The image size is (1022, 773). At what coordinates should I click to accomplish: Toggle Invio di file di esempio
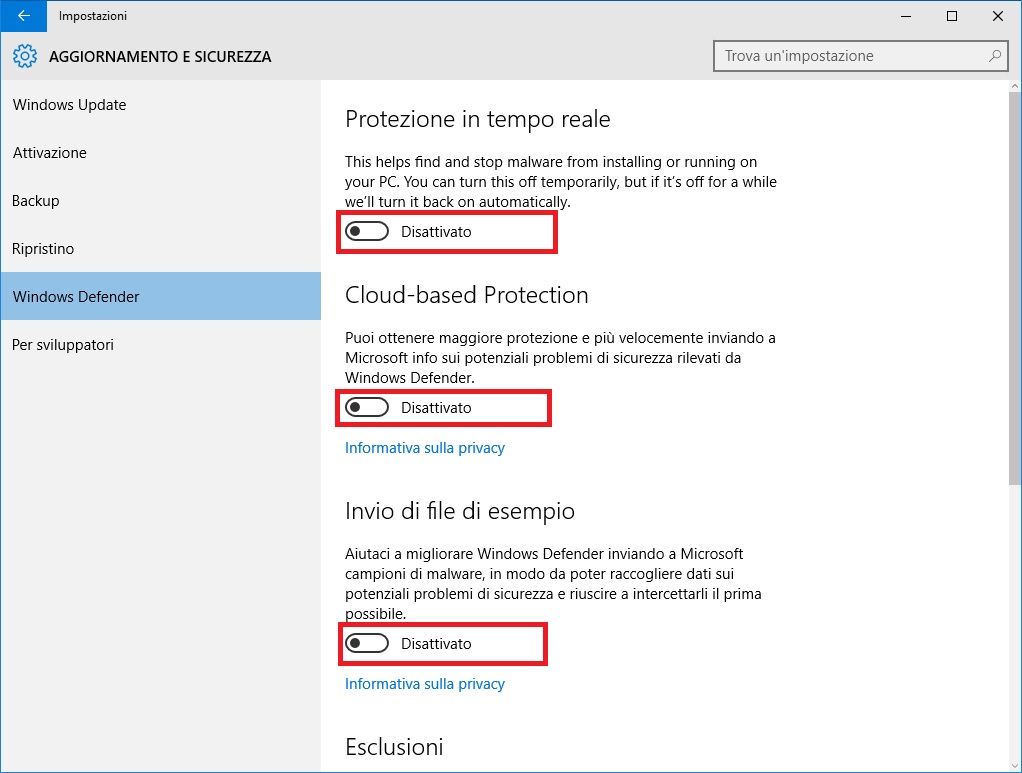click(367, 644)
